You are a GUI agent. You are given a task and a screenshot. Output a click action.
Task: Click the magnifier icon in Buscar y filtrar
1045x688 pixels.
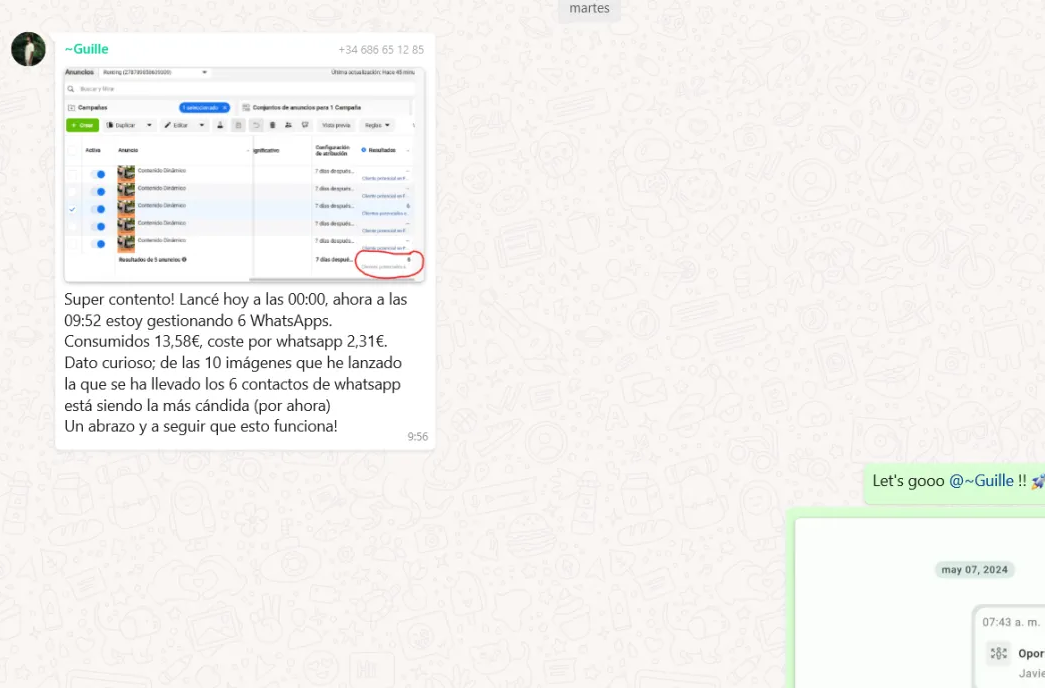tap(71, 89)
